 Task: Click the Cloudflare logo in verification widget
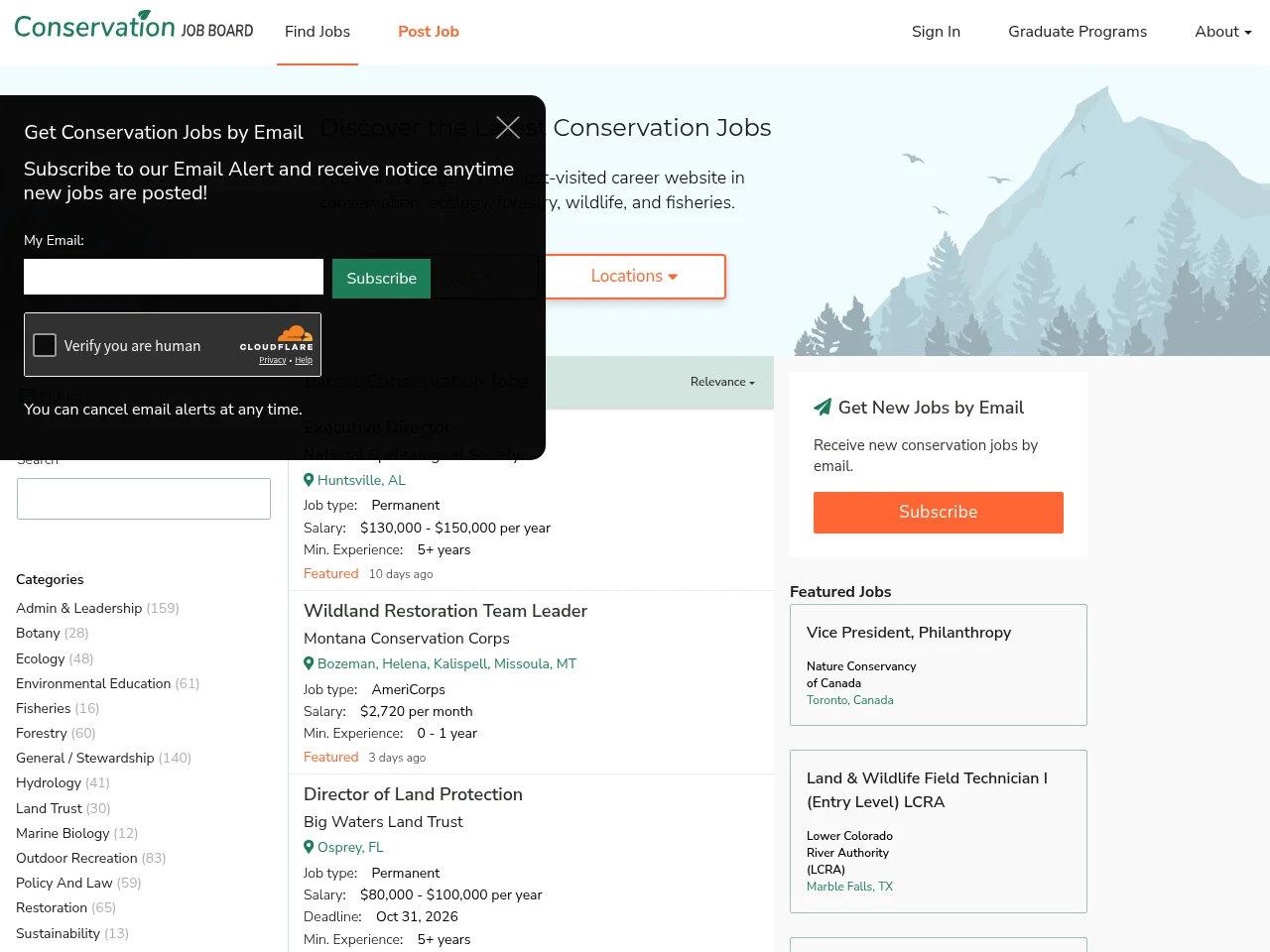point(277,338)
